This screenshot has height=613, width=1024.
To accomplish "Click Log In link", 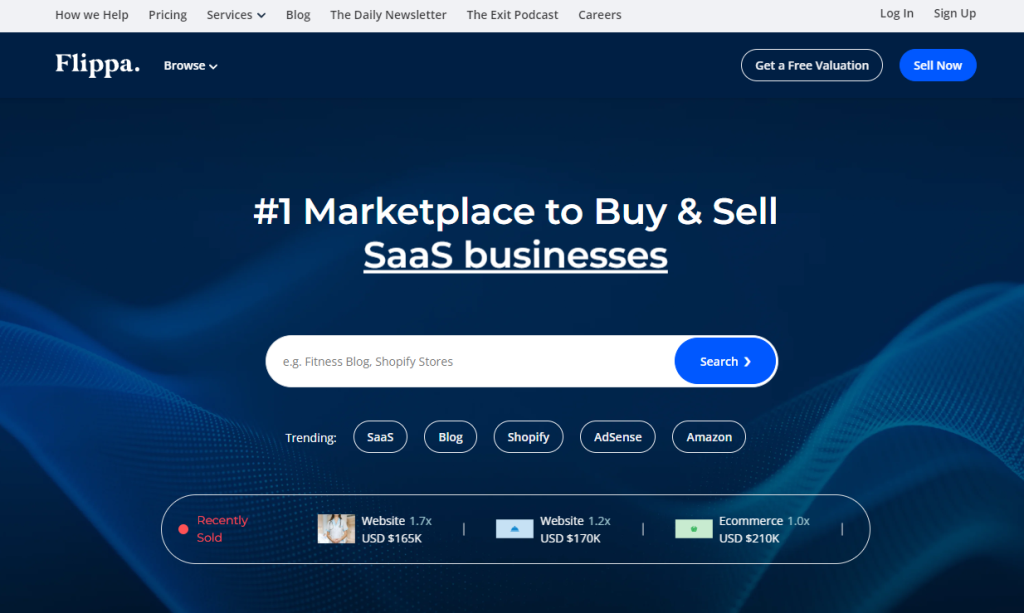I will (896, 13).
